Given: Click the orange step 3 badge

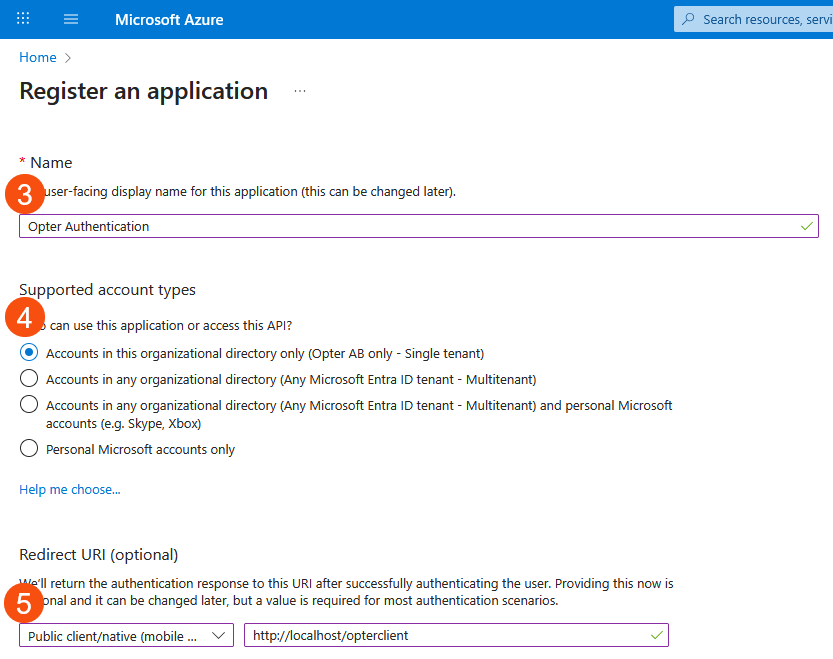Looking at the screenshot, I should point(25,194).
